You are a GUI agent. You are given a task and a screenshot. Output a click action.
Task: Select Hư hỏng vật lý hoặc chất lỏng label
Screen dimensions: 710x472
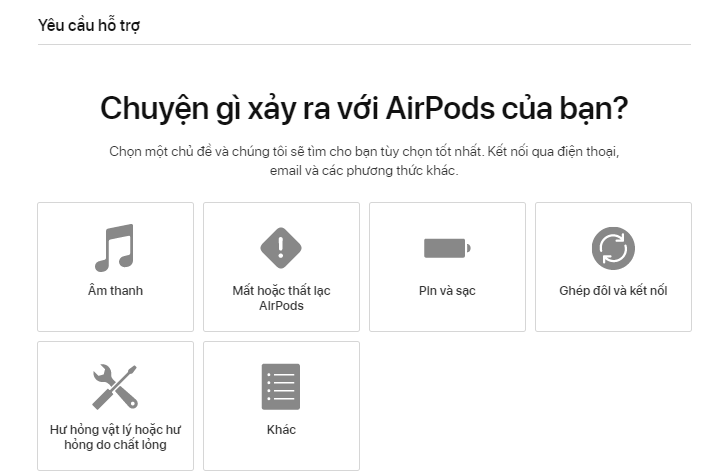click(115, 437)
